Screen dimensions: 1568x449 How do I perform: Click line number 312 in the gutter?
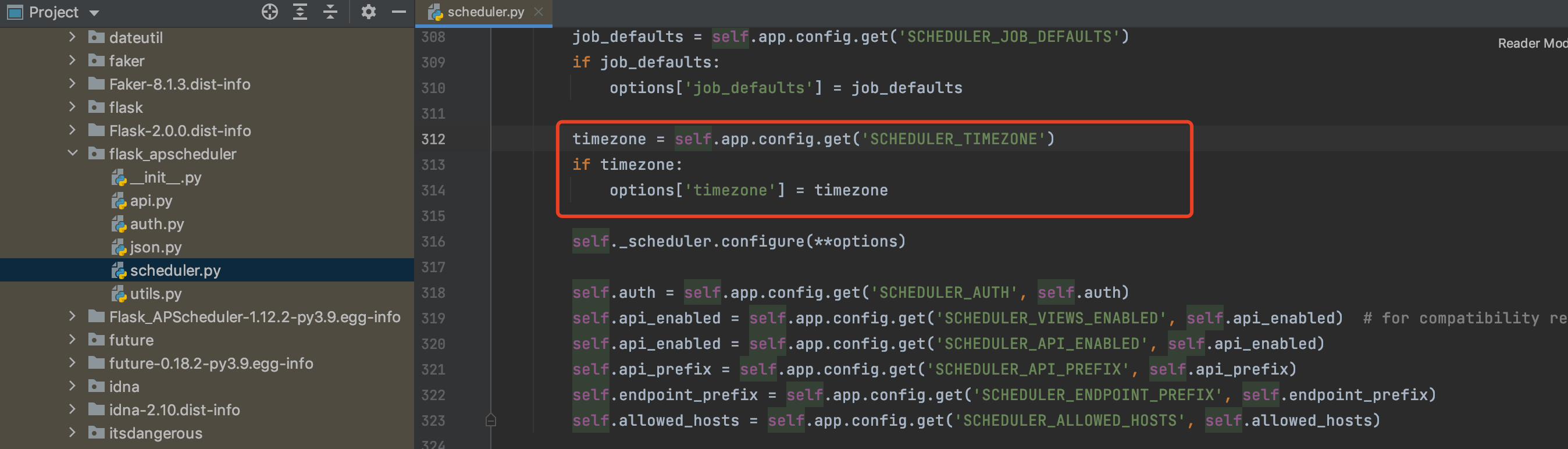(x=433, y=140)
